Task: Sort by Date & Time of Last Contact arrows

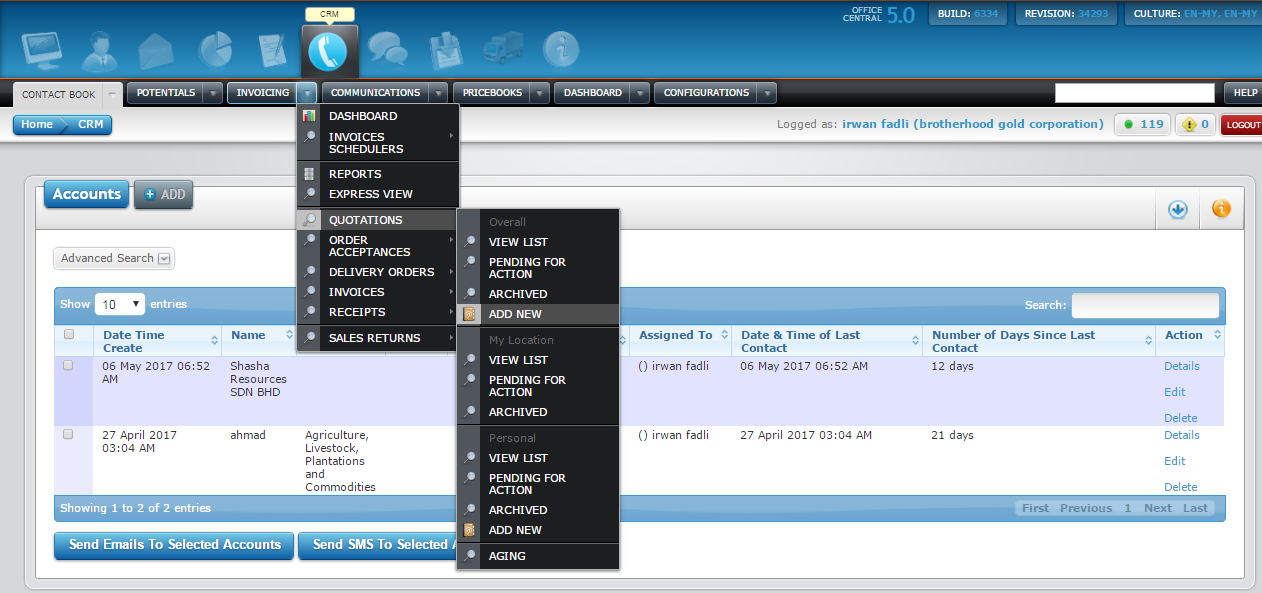Action: (x=916, y=341)
